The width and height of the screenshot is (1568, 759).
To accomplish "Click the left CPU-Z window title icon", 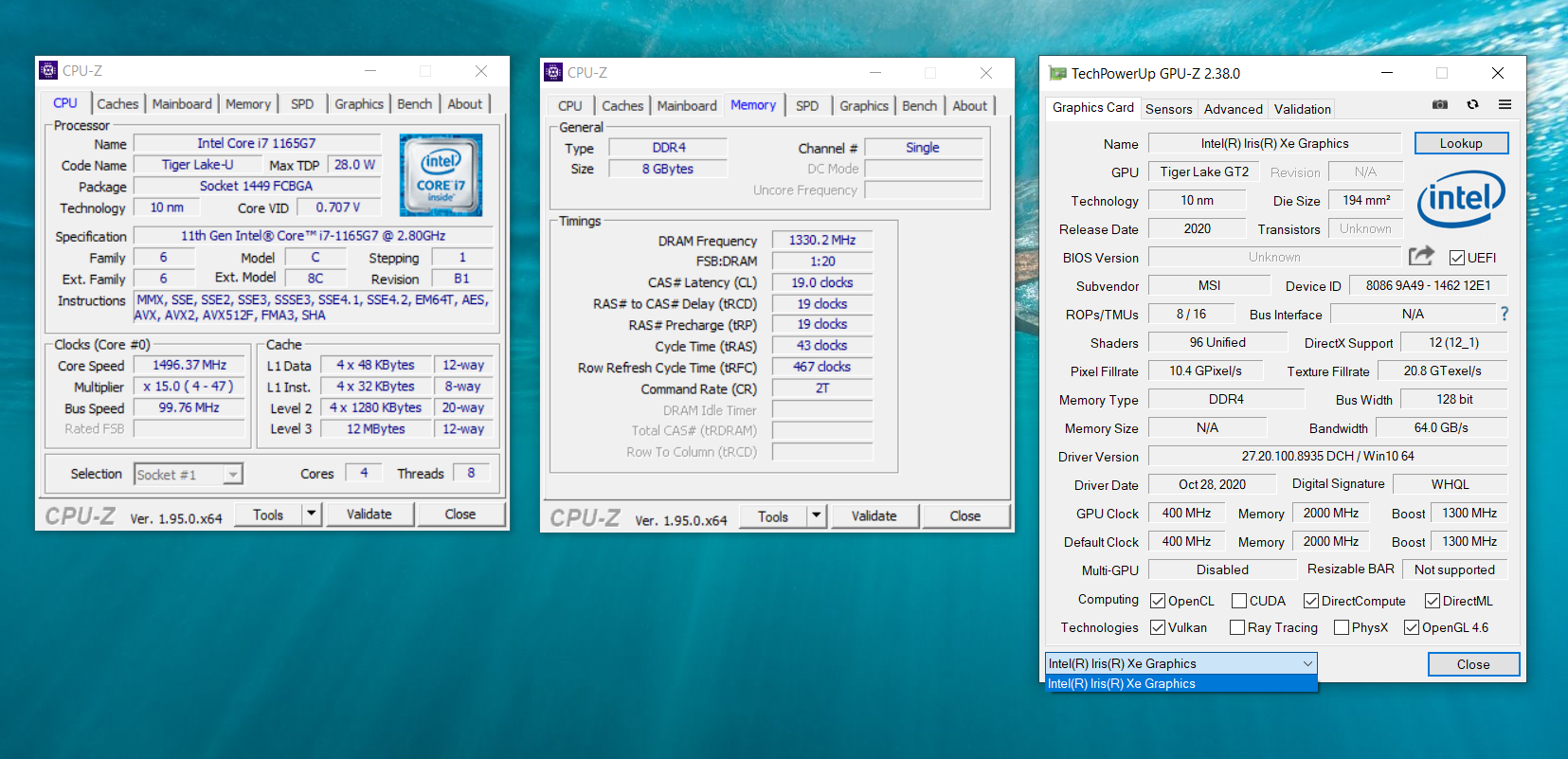I will click(x=48, y=70).
